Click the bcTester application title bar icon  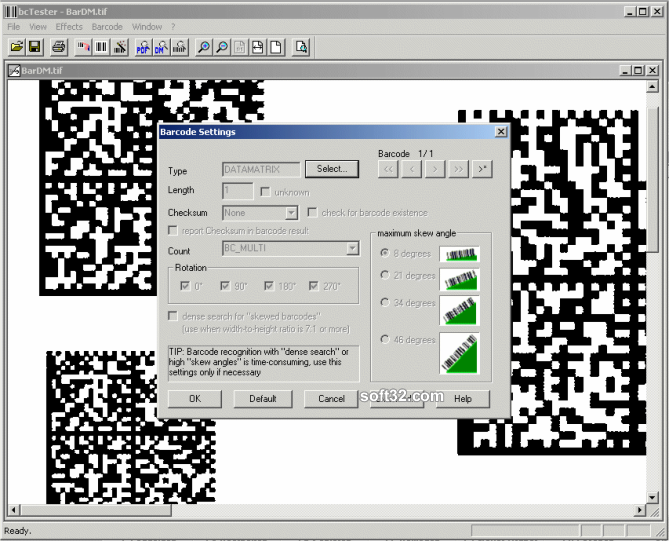coord(11,12)
